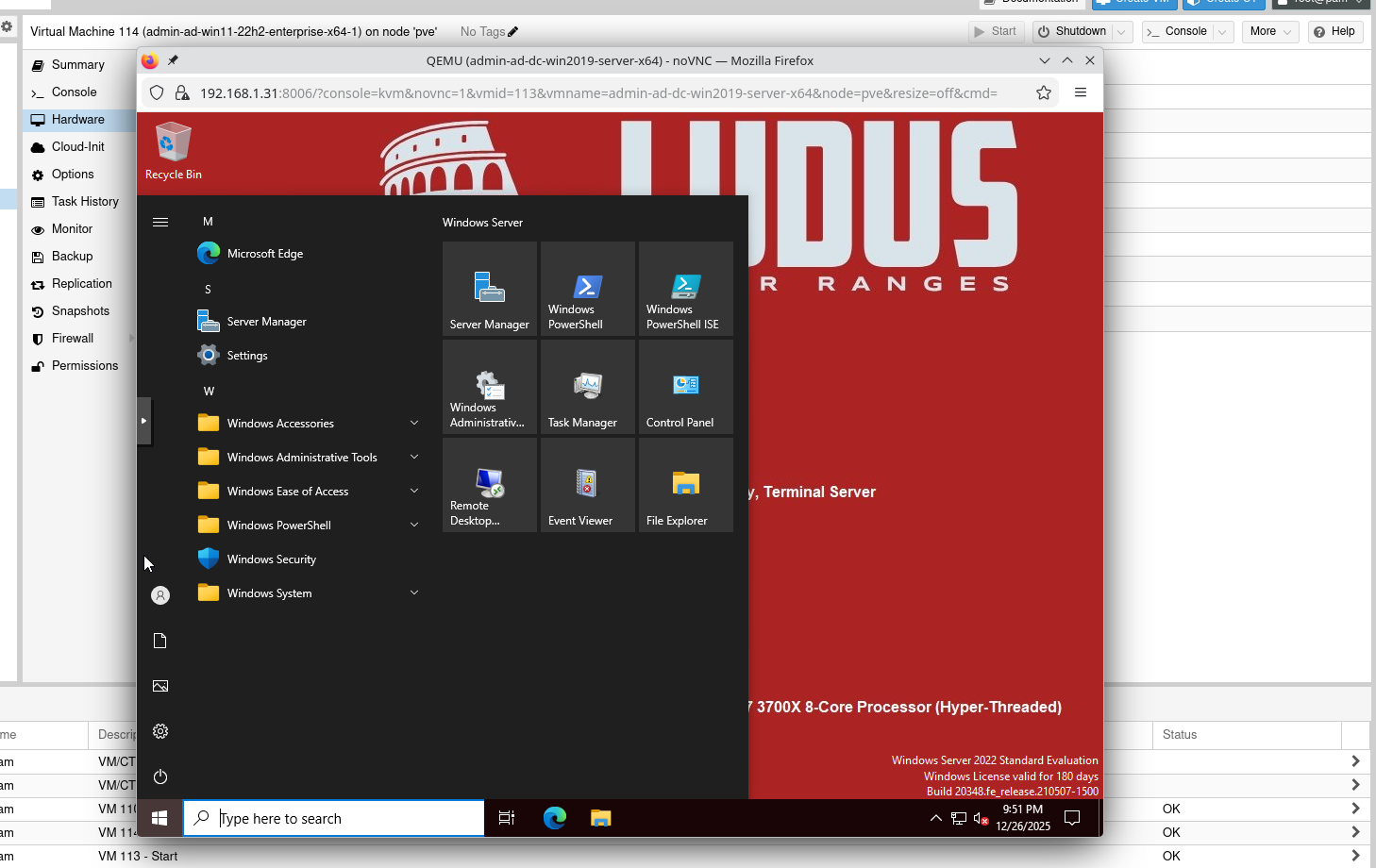Viewport: 1376px width, 868px height.
Task: Open Server Manager from the Start tiles
Action: [489, 289]
